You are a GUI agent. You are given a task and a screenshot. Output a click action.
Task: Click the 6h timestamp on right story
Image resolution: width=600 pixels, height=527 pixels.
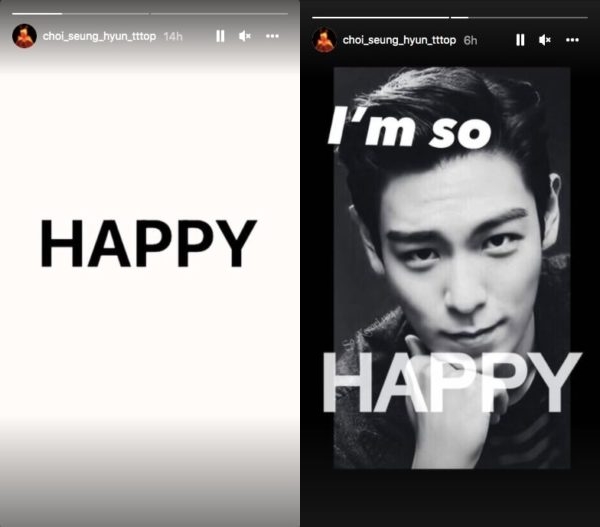(470, 40)
